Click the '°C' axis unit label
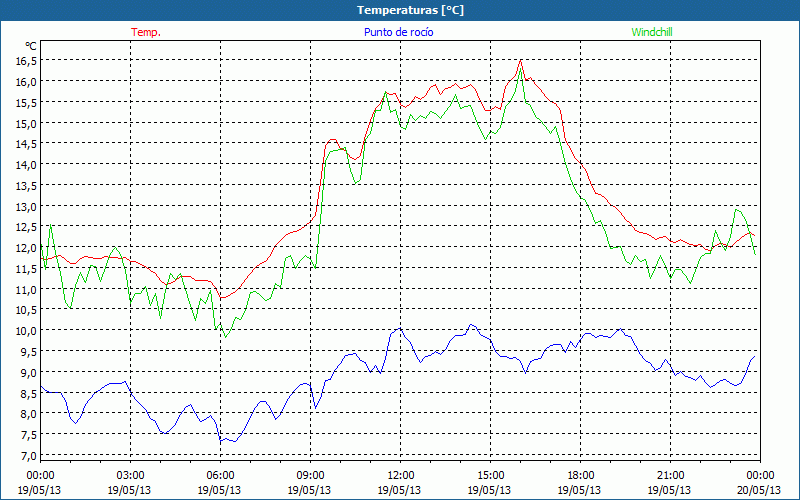Screen dimensions: 800x500 pos(31,46)
